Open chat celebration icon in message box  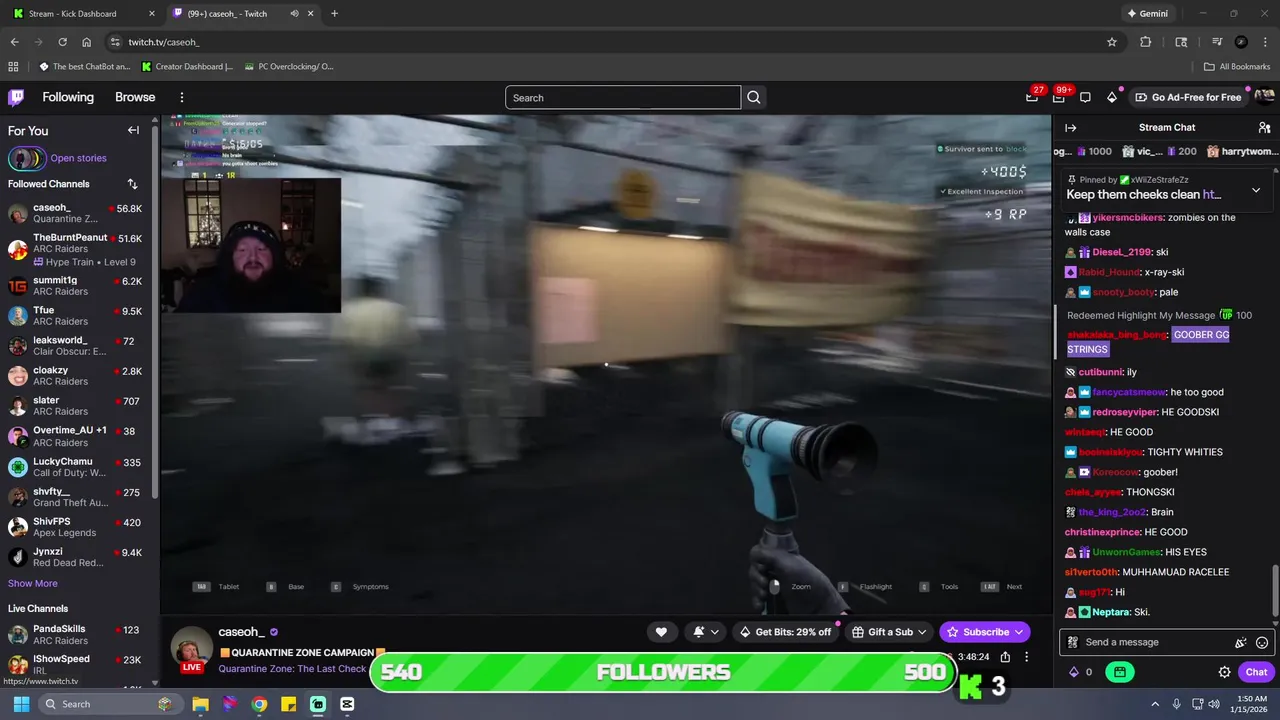pyautogui.click(x=1241, y=643)
